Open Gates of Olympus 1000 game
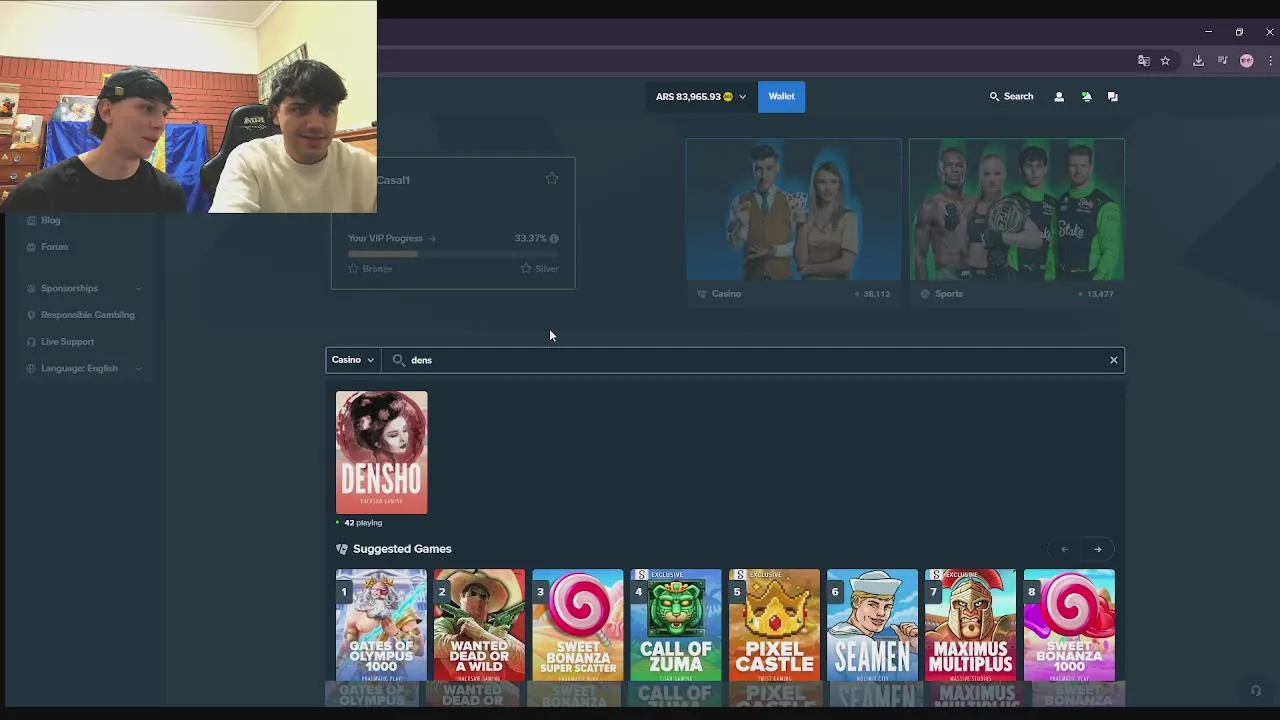Image resolution: width=1280 pixels, height=720 pixels. click(x=381, y=626)
